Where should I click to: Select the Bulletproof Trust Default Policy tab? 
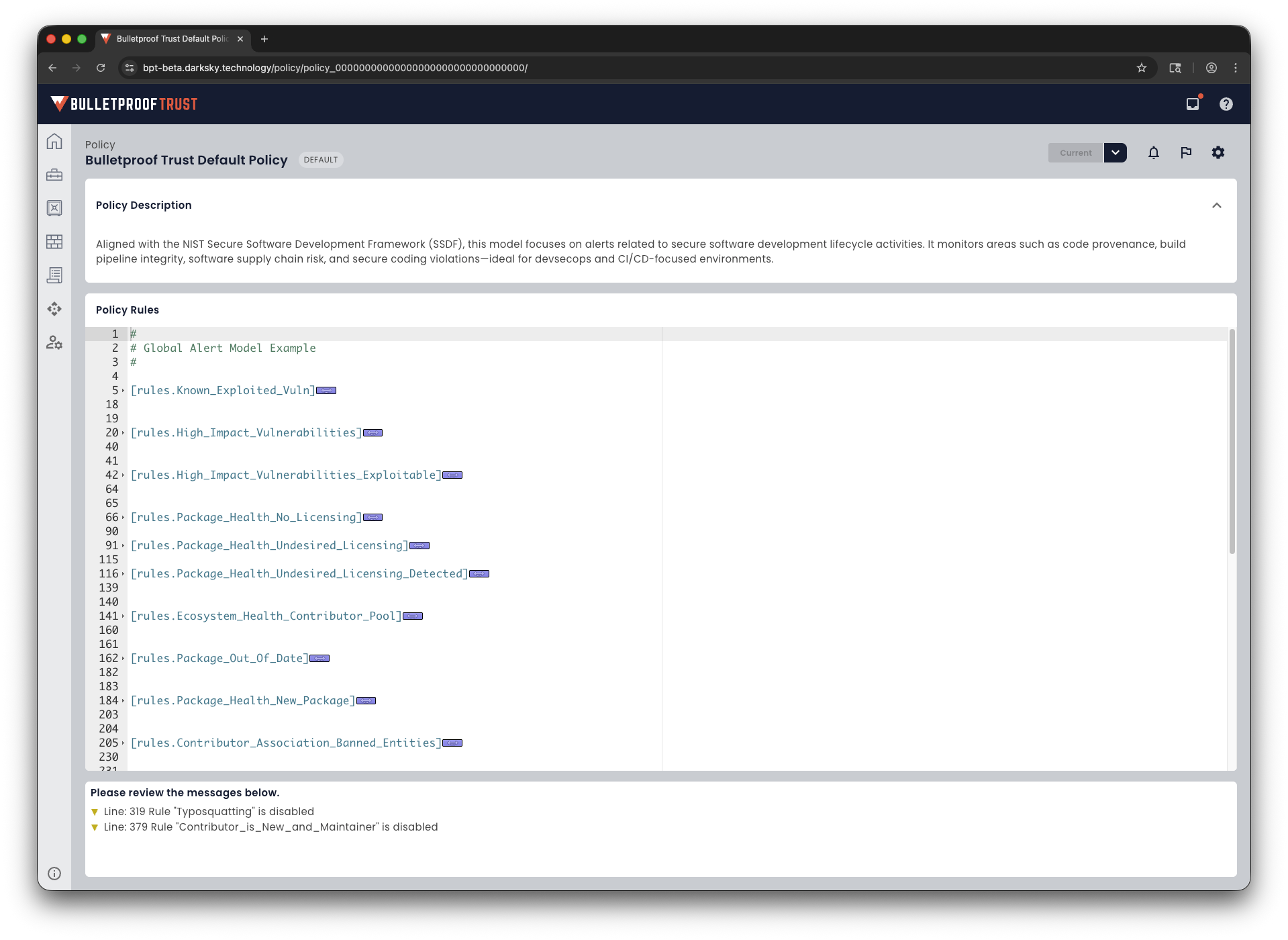[x=173, y=39]
